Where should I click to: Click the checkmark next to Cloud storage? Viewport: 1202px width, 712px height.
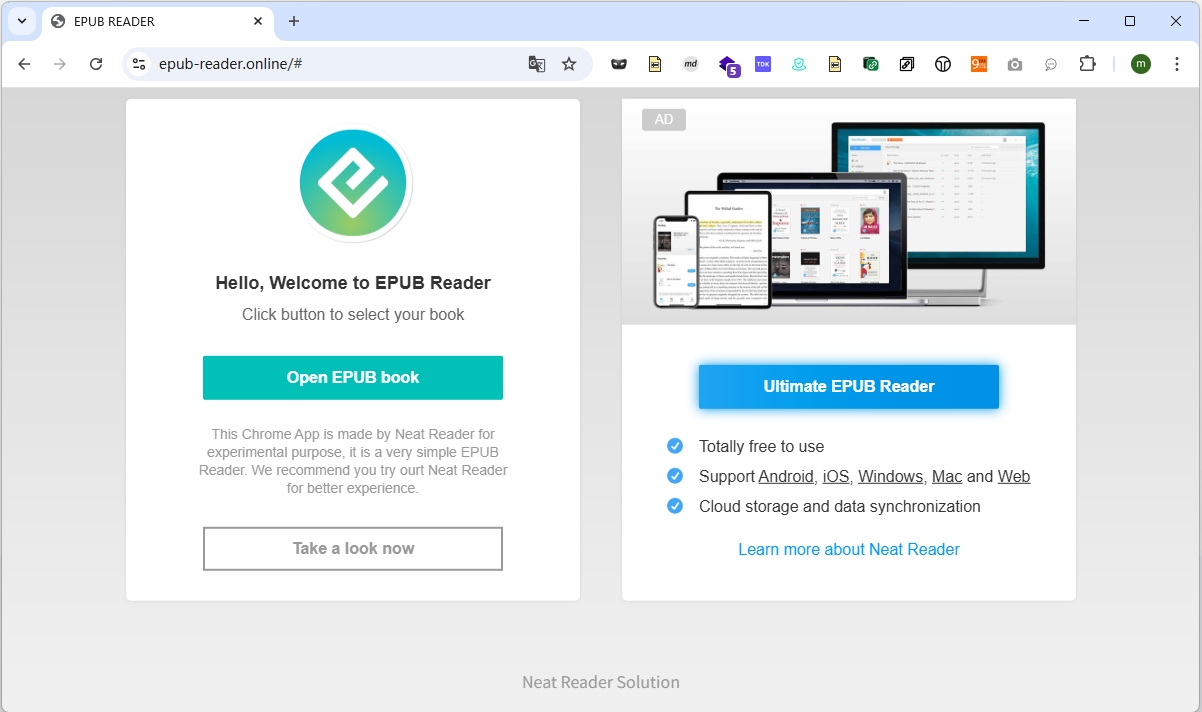tap(675, 506)
